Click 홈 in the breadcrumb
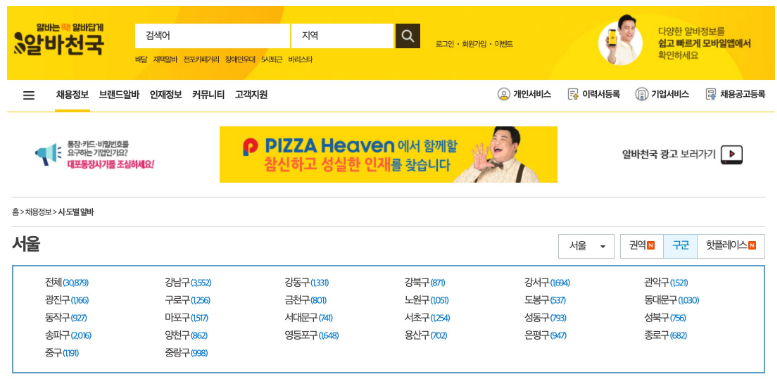777x391 pixels. coord(15,212)
